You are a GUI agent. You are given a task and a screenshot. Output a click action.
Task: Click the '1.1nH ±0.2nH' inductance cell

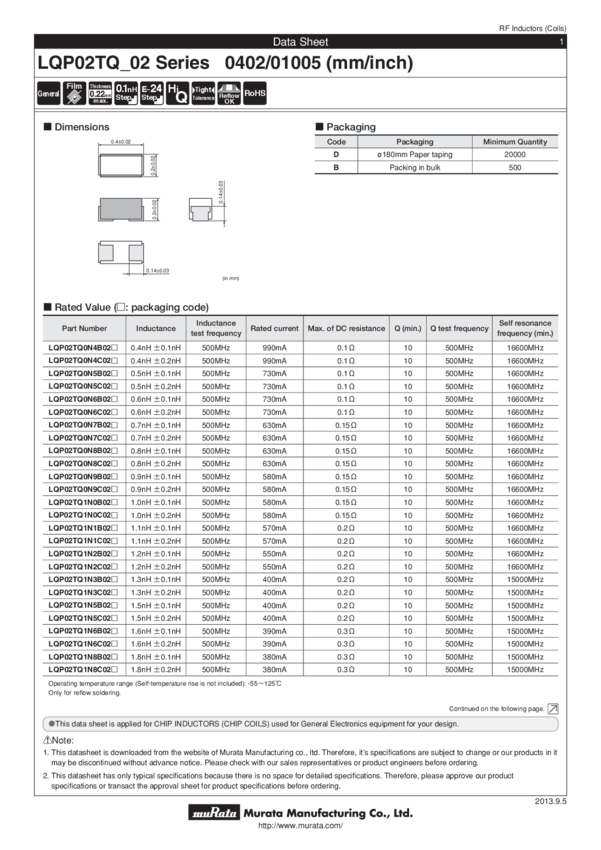coord(156,541)
